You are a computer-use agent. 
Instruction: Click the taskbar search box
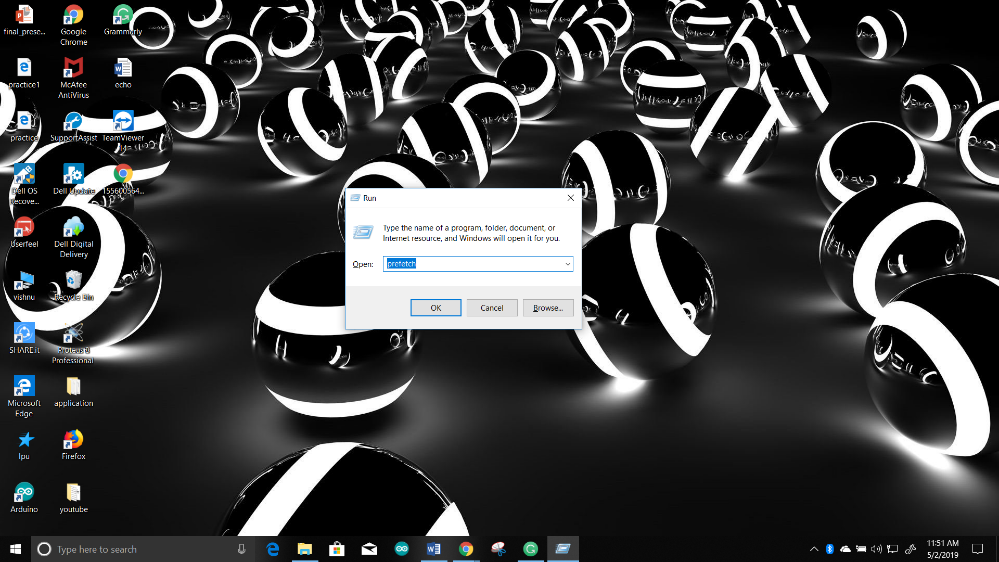click(x=143, y=549)
